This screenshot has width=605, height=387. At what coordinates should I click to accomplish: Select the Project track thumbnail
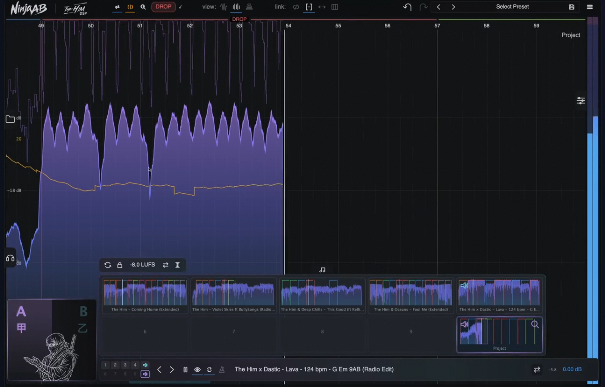pyautogui.click(x=500, y=335)
